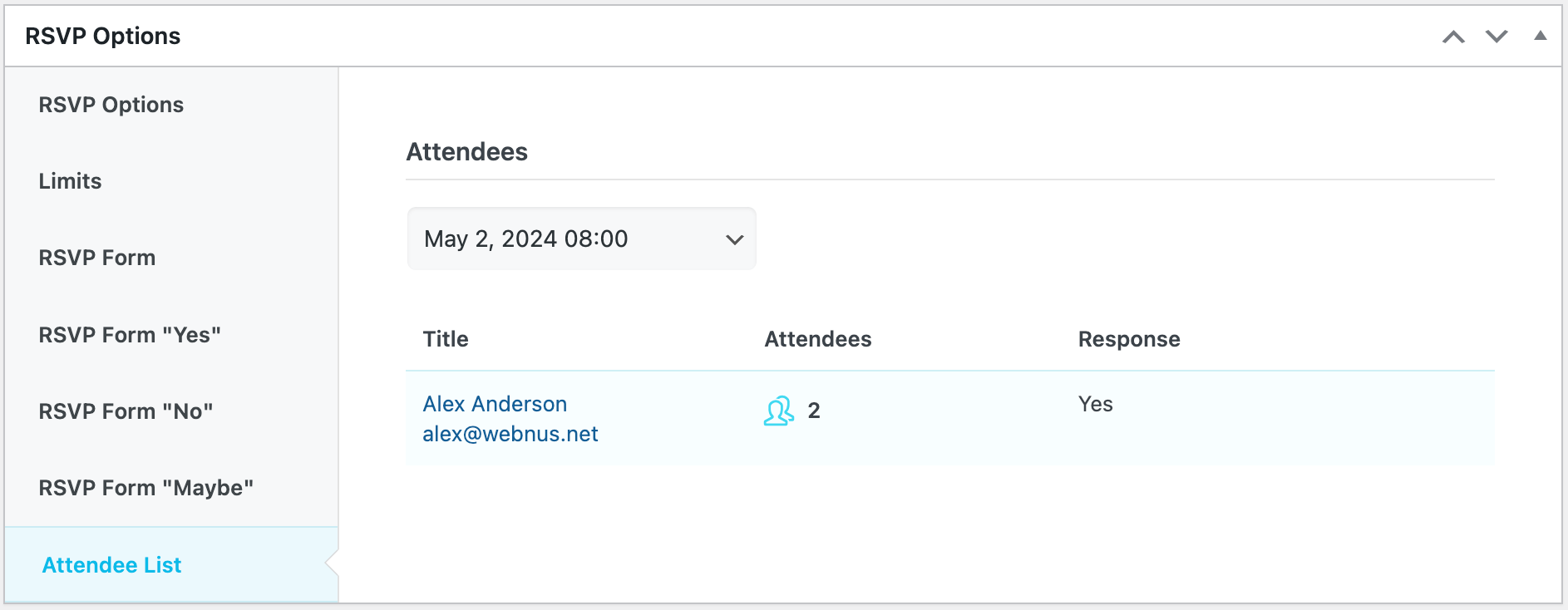
Task: Click the attendee count number 2
Action: [x=814, y=411]
